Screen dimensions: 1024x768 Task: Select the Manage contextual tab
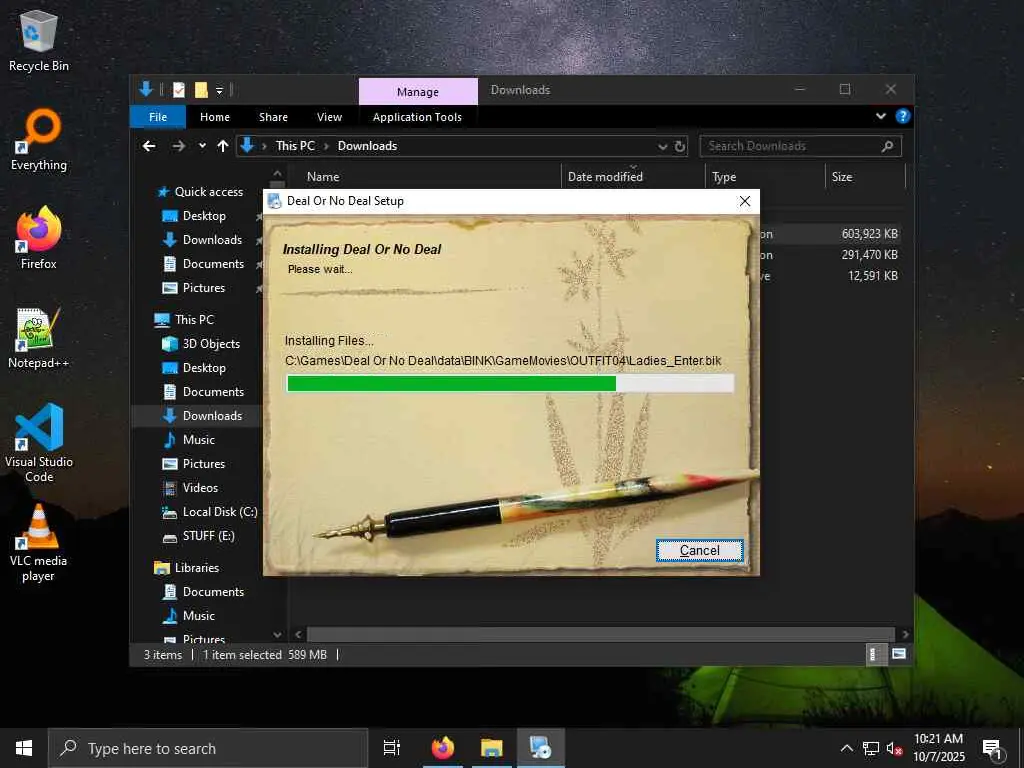pyautogui.click(x=418, y=91)
